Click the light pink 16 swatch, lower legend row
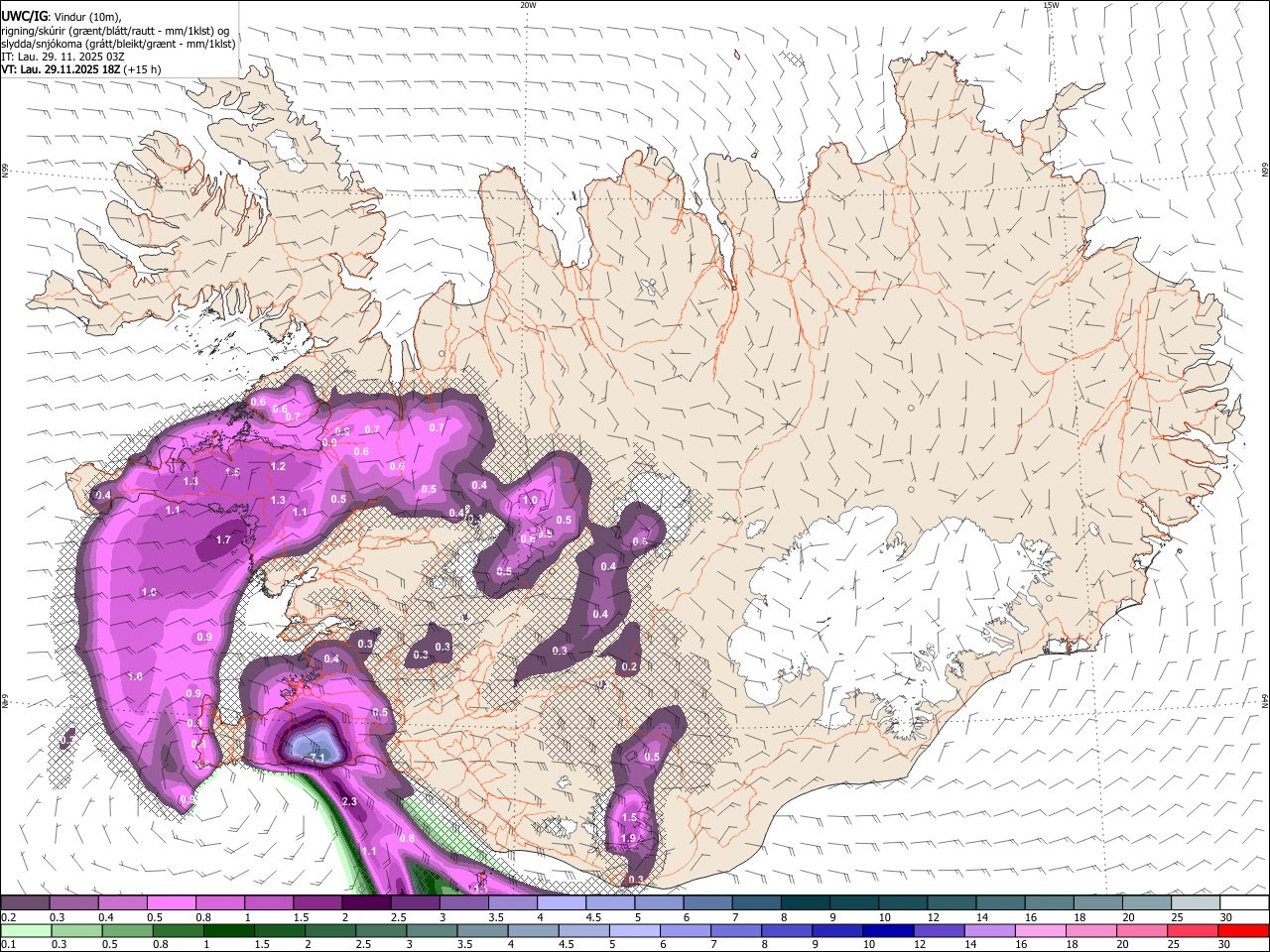The image size is (1270, 952). 1042,931
